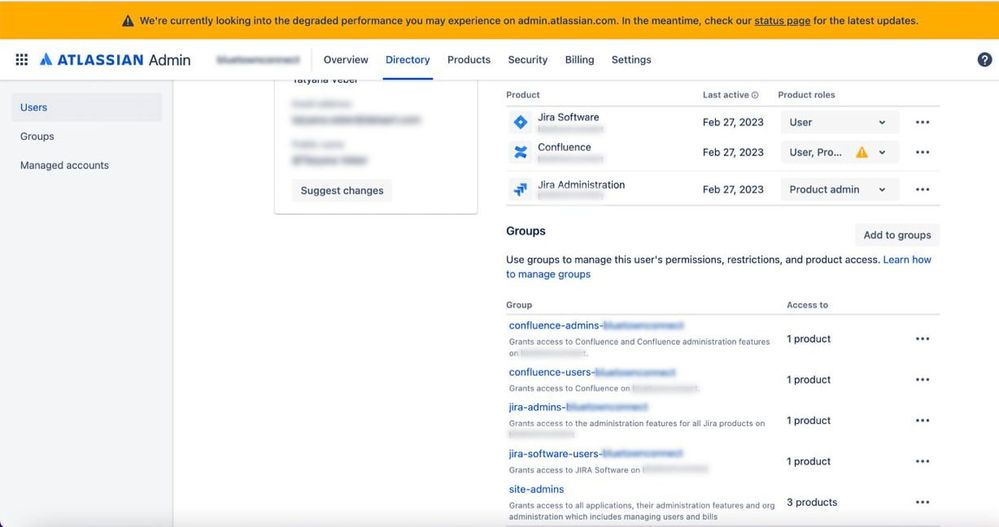Open more actions for Confluence row
Screen dimensions: 999x527
click(x=922, y=152)
